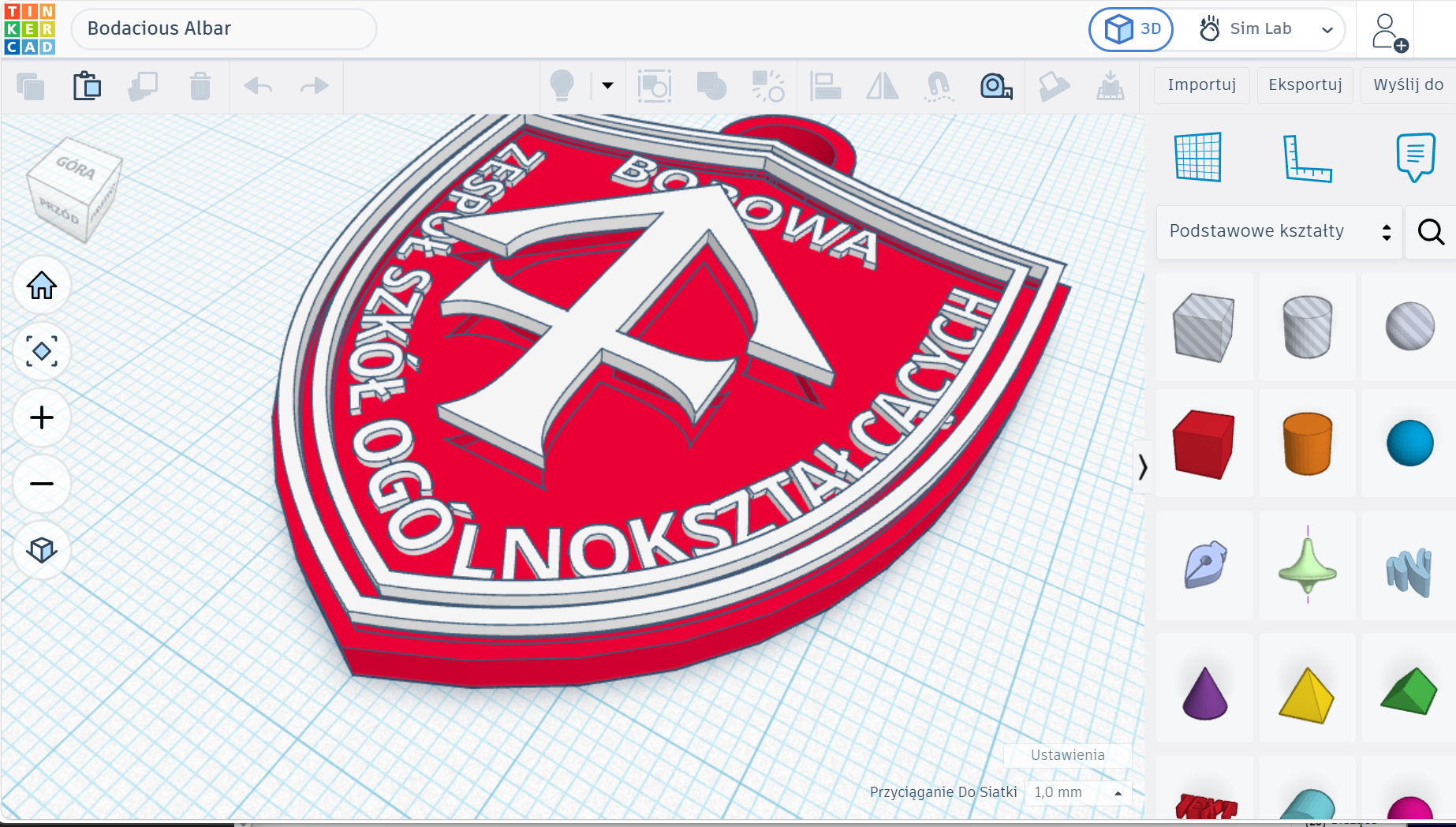Expand the visibility options arrow beside lightbulb
This screenshot has height=827, width=1456.
tap(607, 85)
